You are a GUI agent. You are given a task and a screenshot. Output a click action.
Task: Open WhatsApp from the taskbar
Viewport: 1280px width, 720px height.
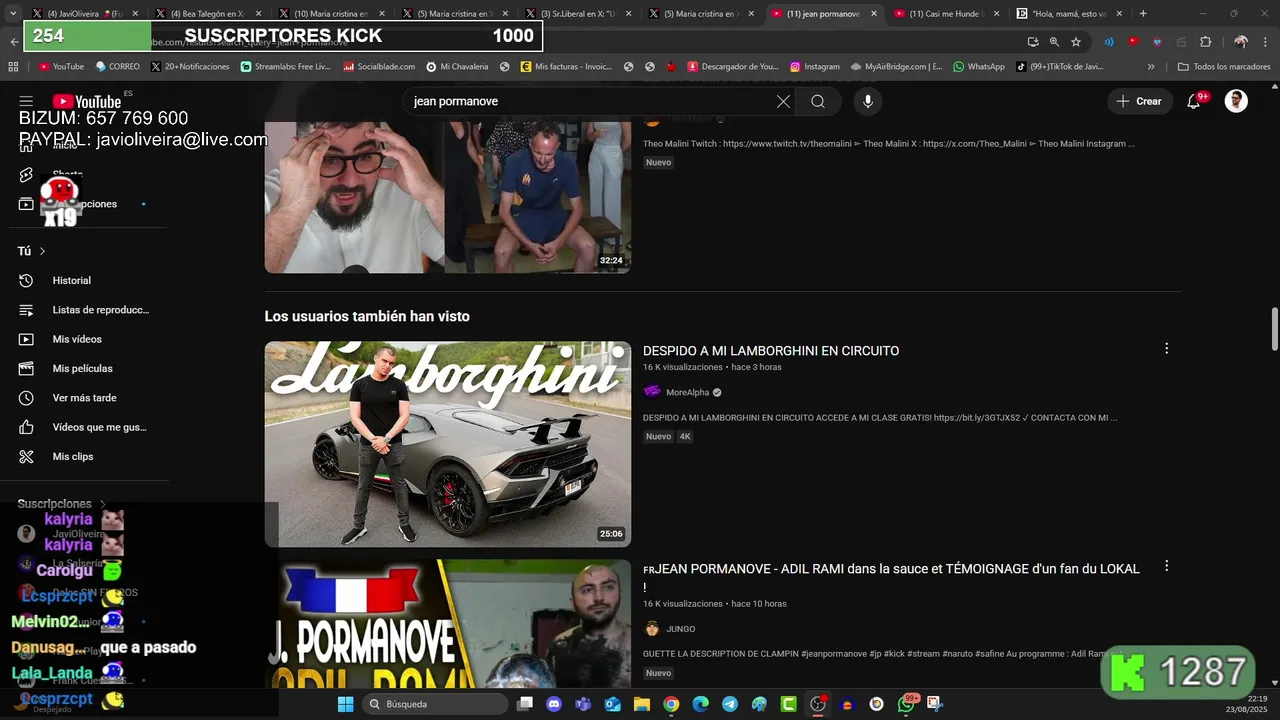[x=906, y=704]
